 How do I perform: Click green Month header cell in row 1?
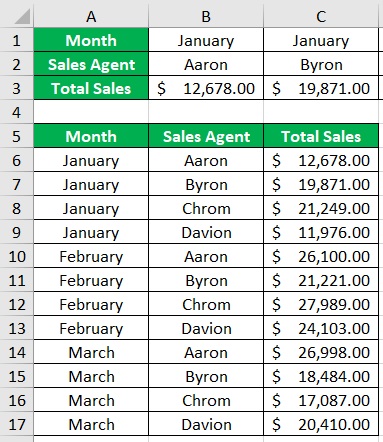91,40
